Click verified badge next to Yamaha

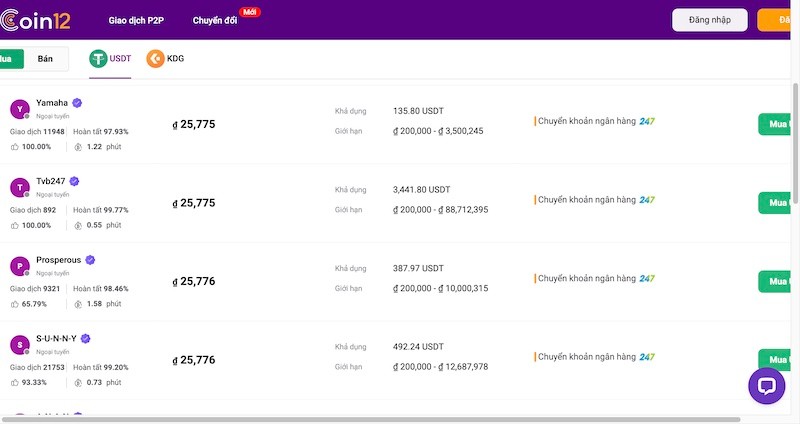[77, 103]
